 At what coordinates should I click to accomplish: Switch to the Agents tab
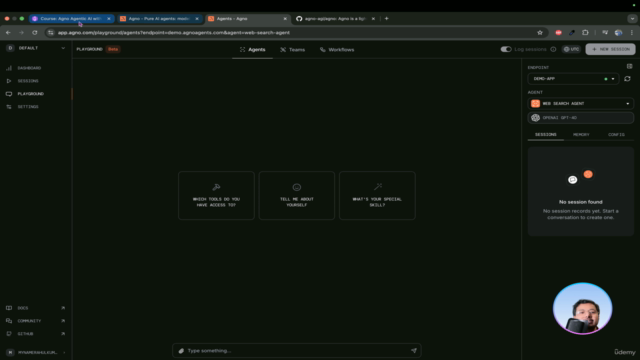(x=253, y=50)
